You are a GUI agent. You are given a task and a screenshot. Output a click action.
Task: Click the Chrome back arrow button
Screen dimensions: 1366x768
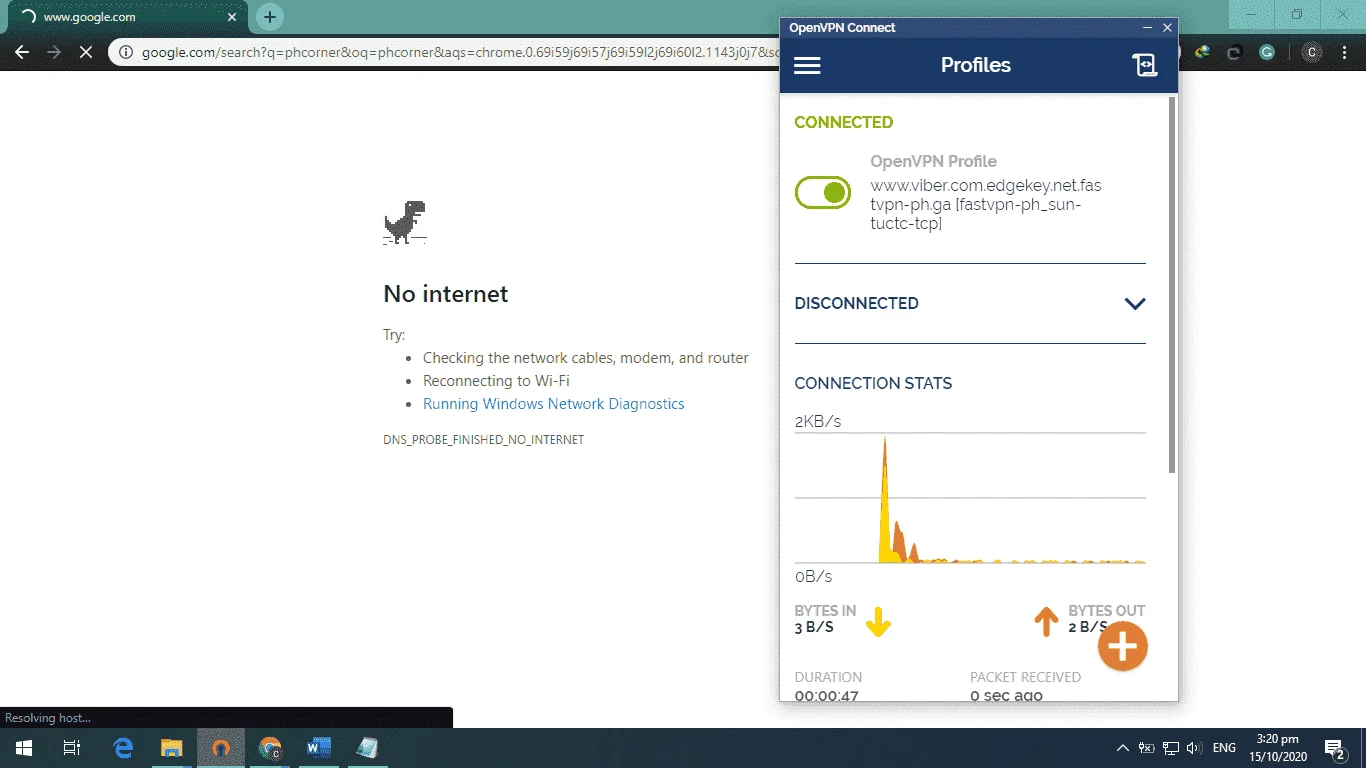coord(22,52)
